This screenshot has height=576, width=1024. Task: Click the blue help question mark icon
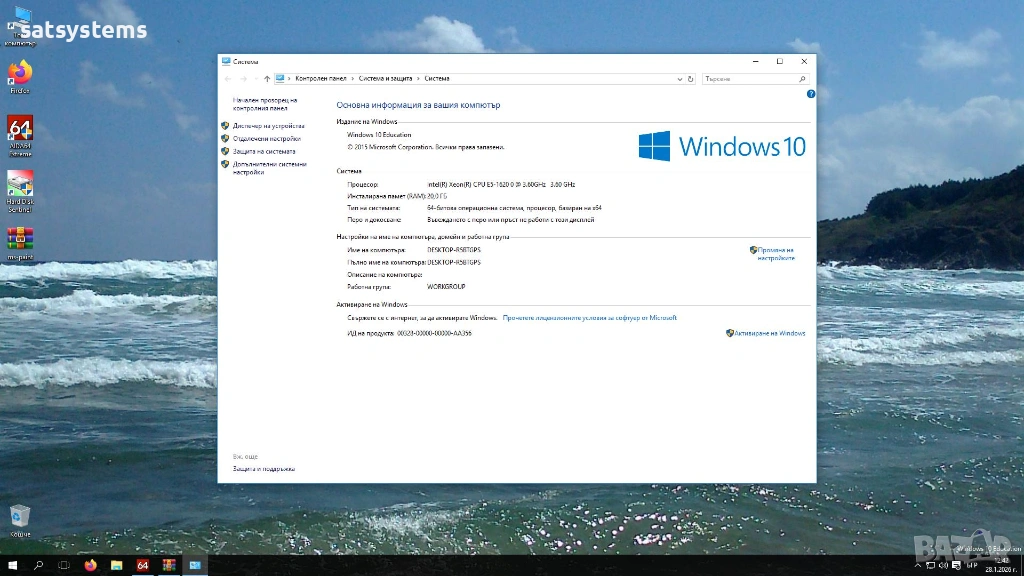(x=810, y=93)
